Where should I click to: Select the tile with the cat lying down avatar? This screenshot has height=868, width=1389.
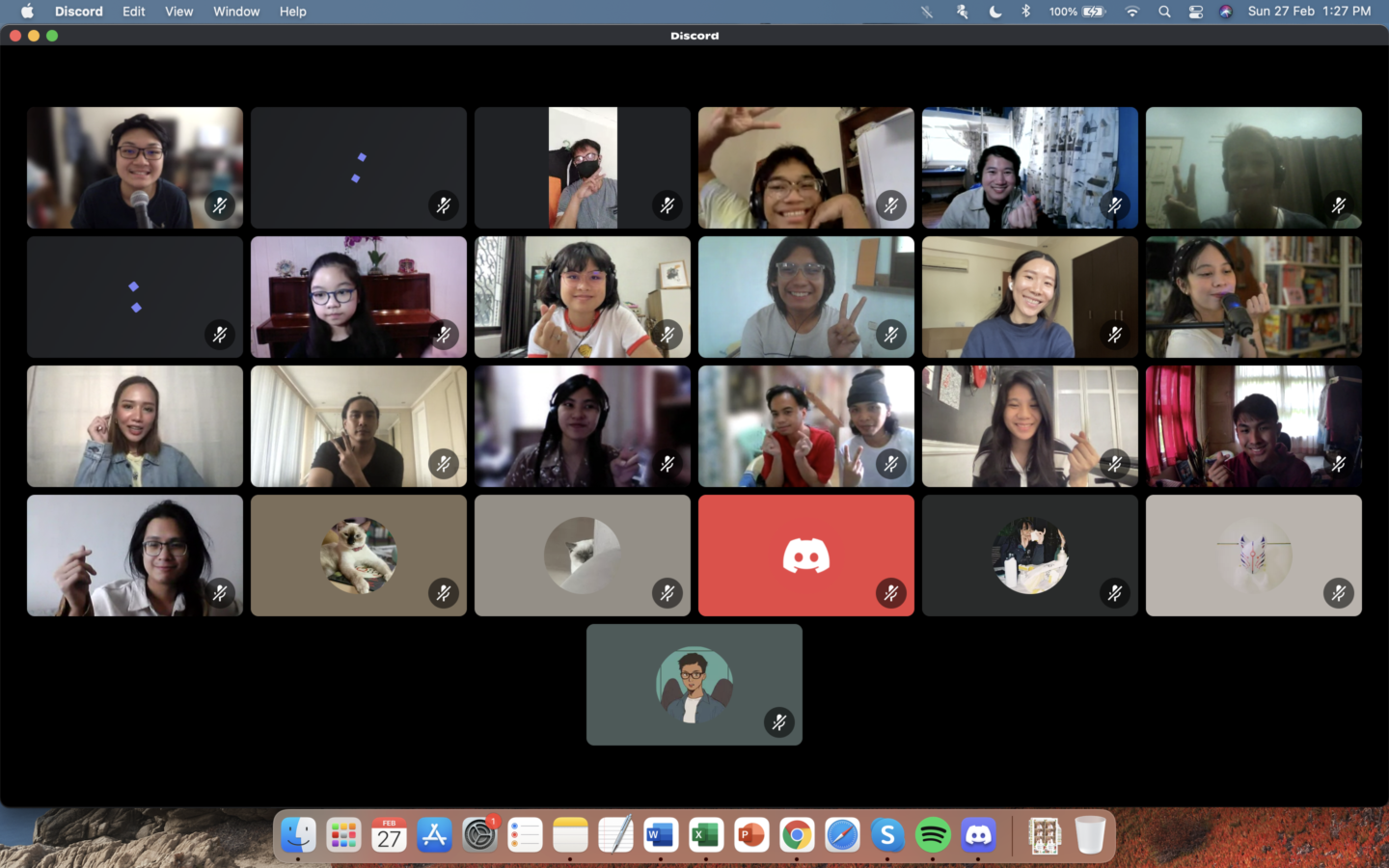[358, 556]
